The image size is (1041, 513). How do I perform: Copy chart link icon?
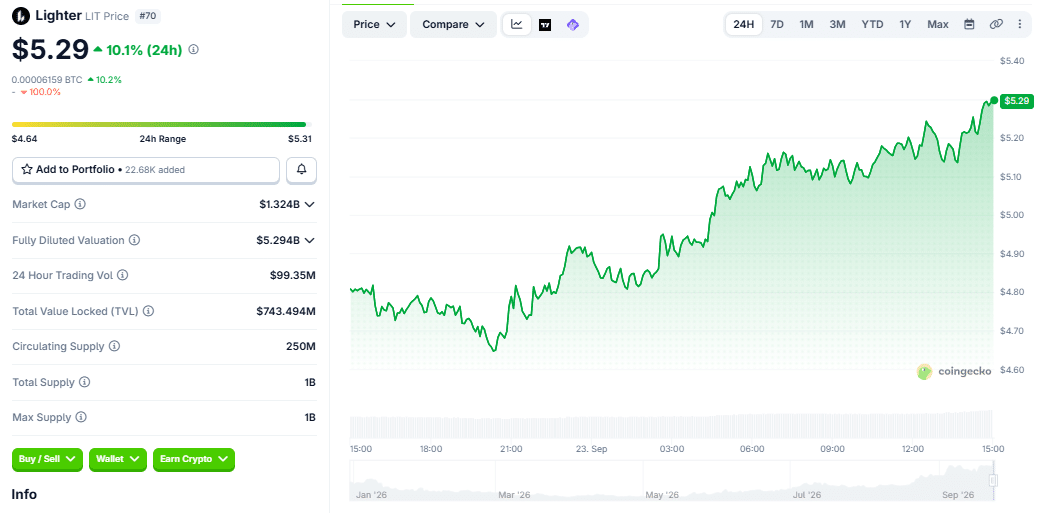996,25
